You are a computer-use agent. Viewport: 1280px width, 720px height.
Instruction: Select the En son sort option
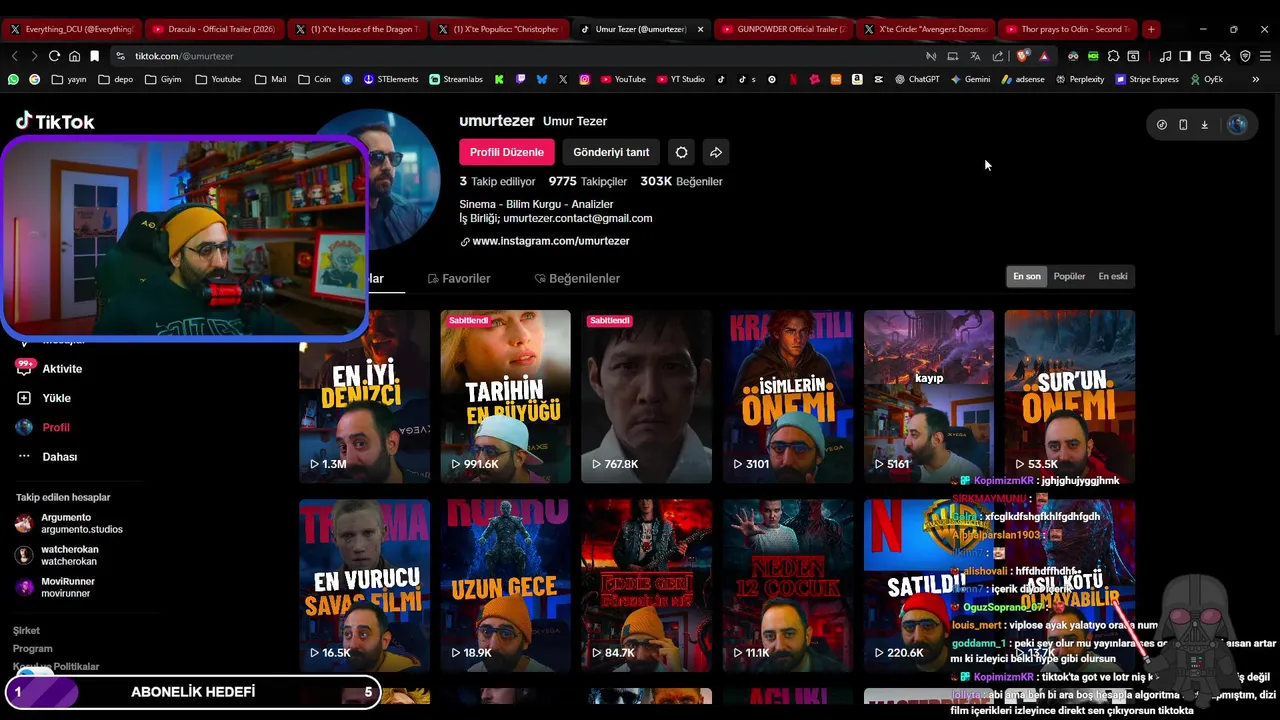point(1027,276)
